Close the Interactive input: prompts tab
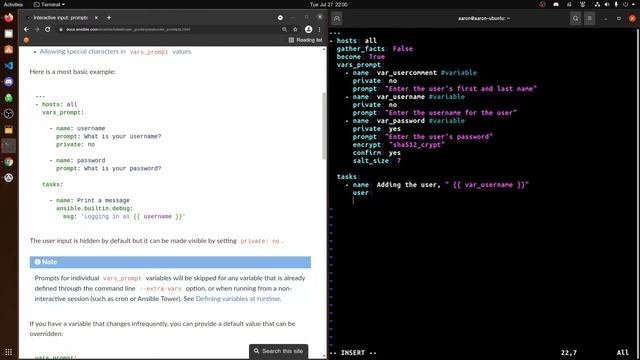The height and width of the screenshot is (360, 640). (96, 18)
